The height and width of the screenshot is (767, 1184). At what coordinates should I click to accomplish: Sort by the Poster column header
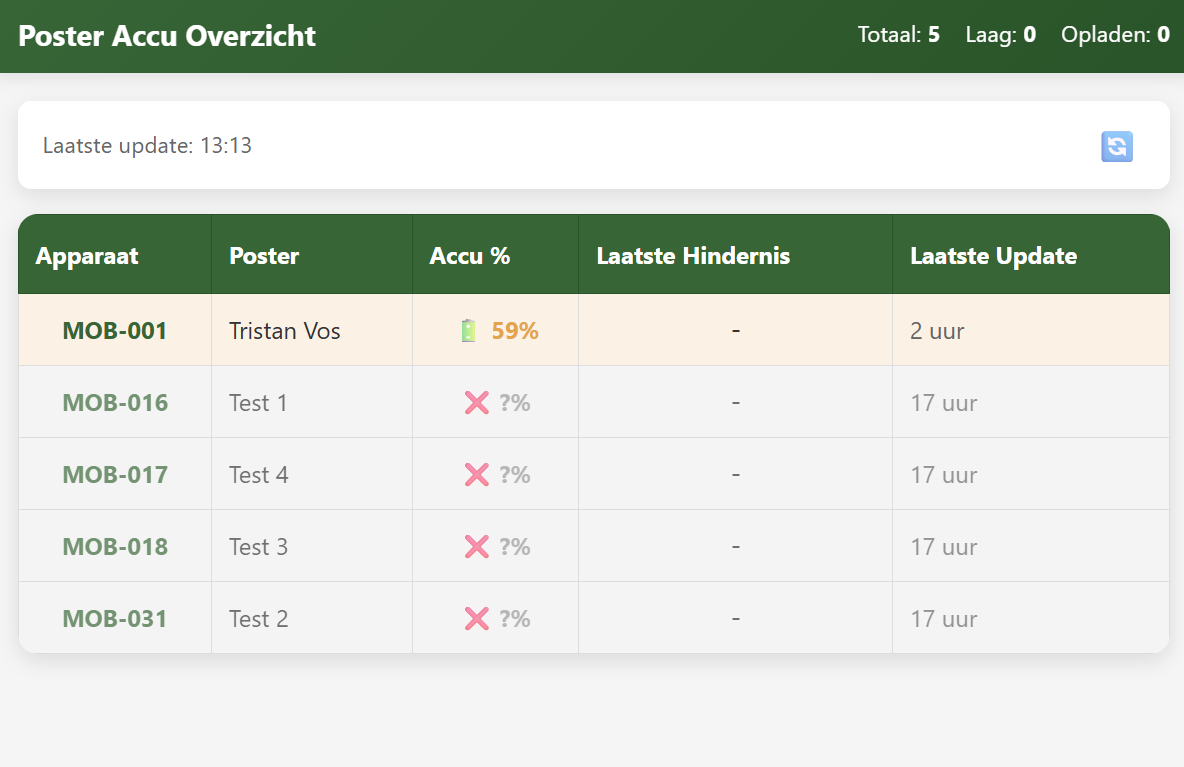264,256
